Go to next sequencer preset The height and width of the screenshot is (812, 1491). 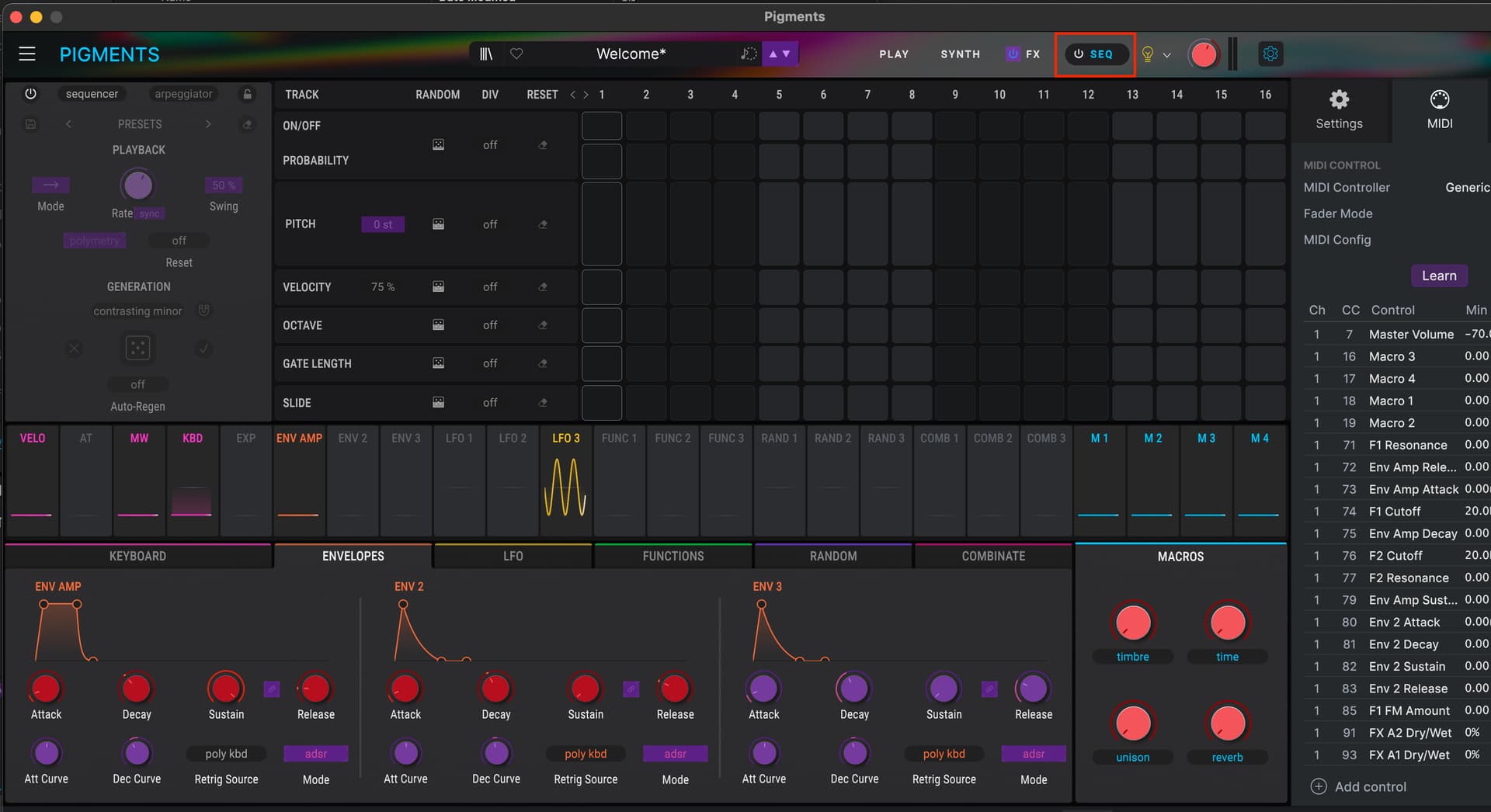coord(208,124)
